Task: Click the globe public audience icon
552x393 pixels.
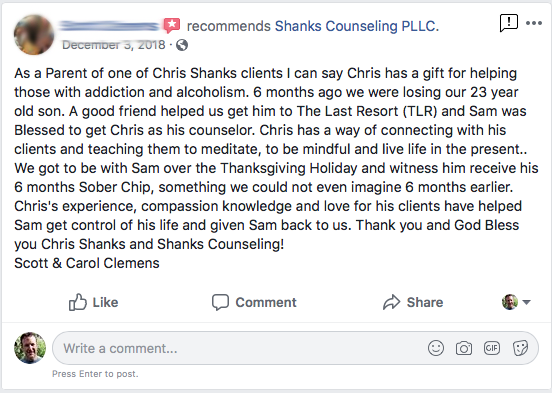Action: [x=182, y=45]
